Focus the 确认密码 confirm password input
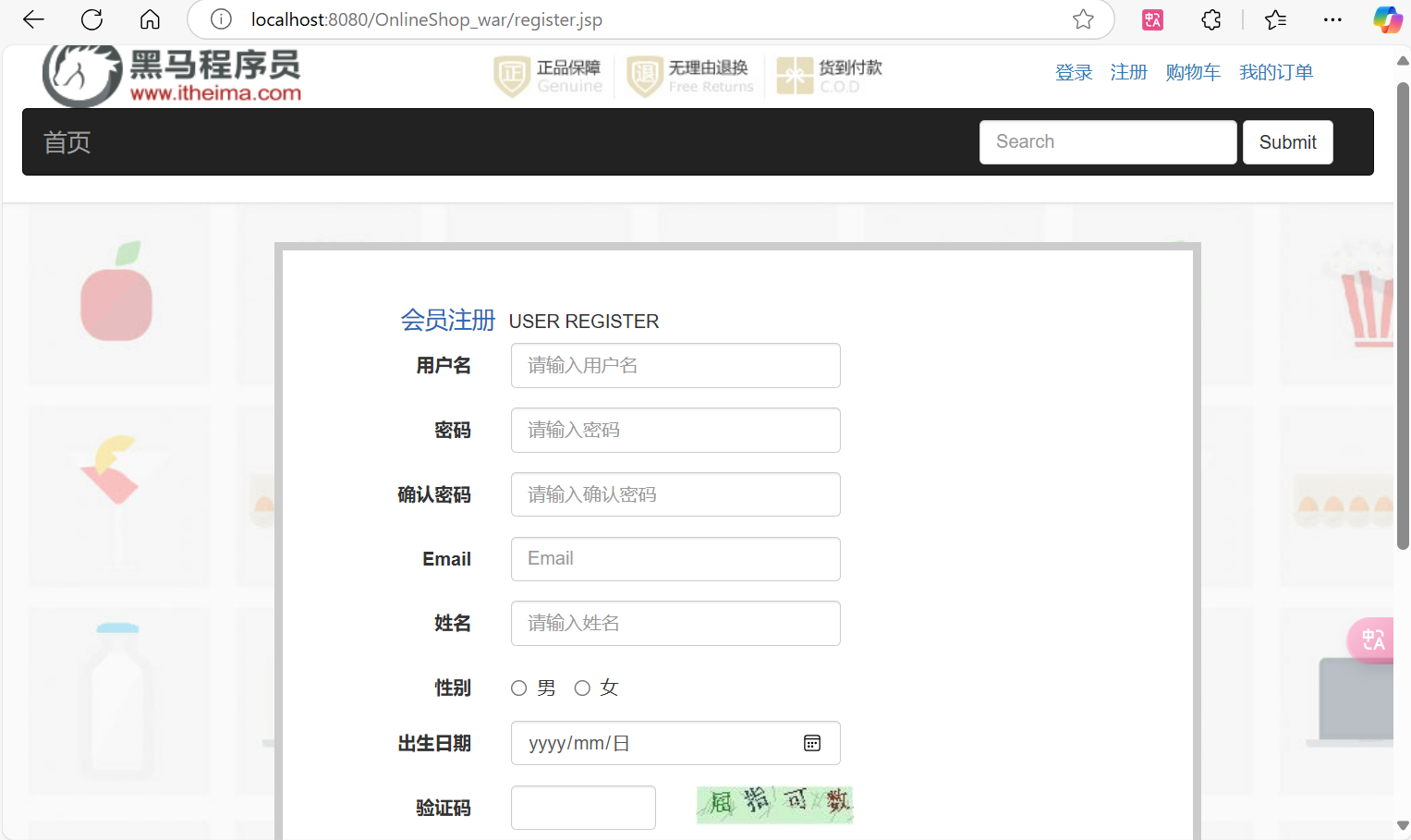Screen dimensions: 1411x840 click(x=675, y=494)
